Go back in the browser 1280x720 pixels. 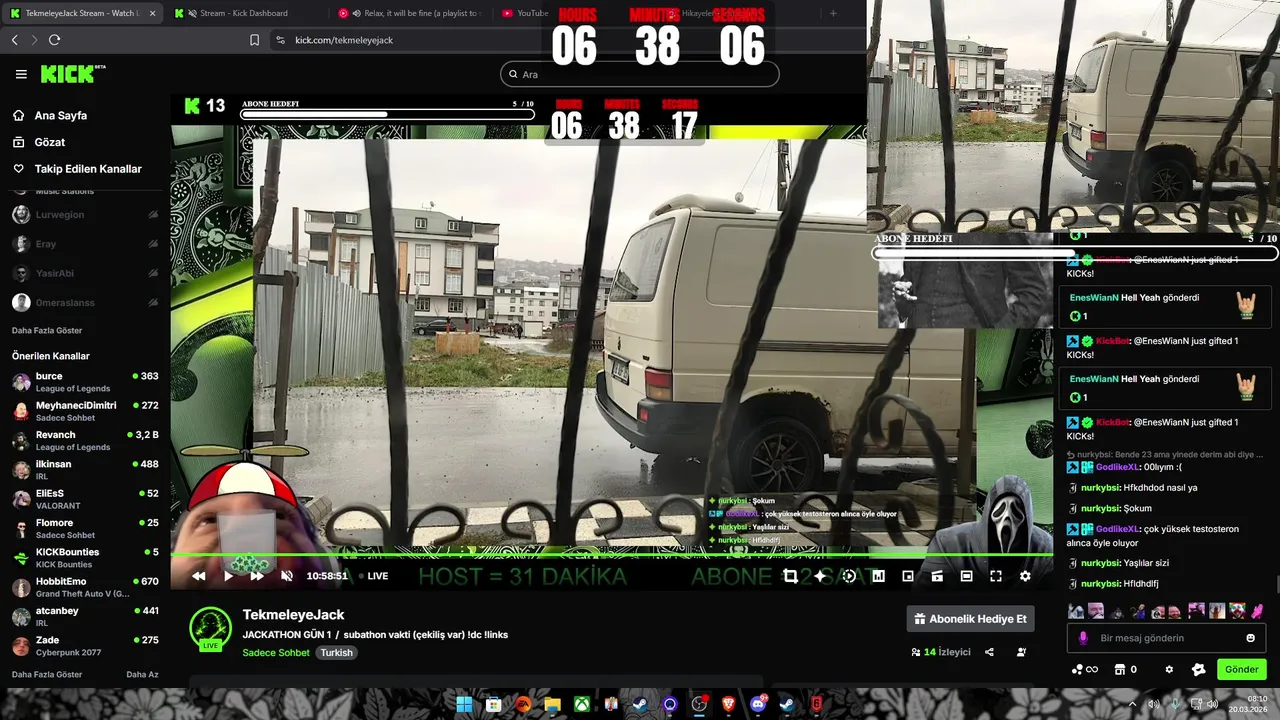(x=14, y=40)
